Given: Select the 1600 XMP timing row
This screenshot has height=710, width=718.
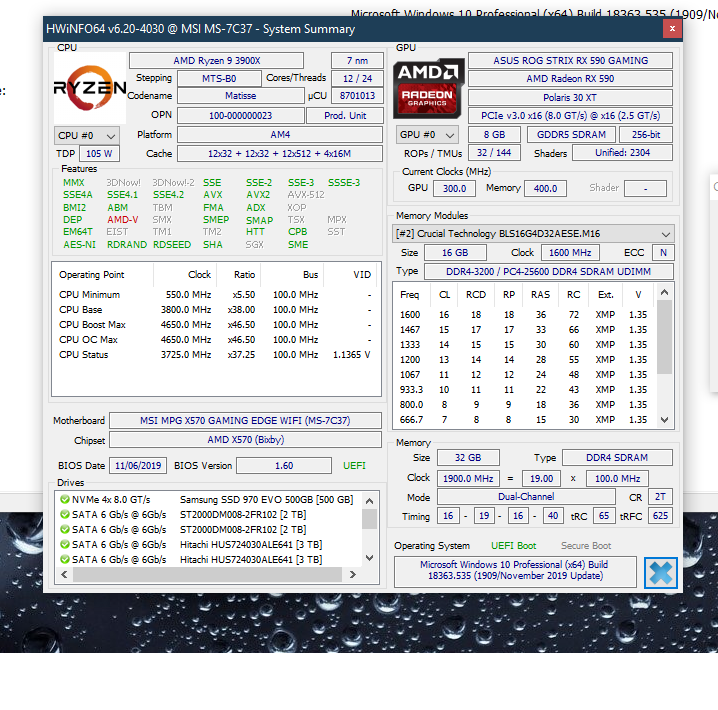Looking at the screenshot, I should coord(525,314).
